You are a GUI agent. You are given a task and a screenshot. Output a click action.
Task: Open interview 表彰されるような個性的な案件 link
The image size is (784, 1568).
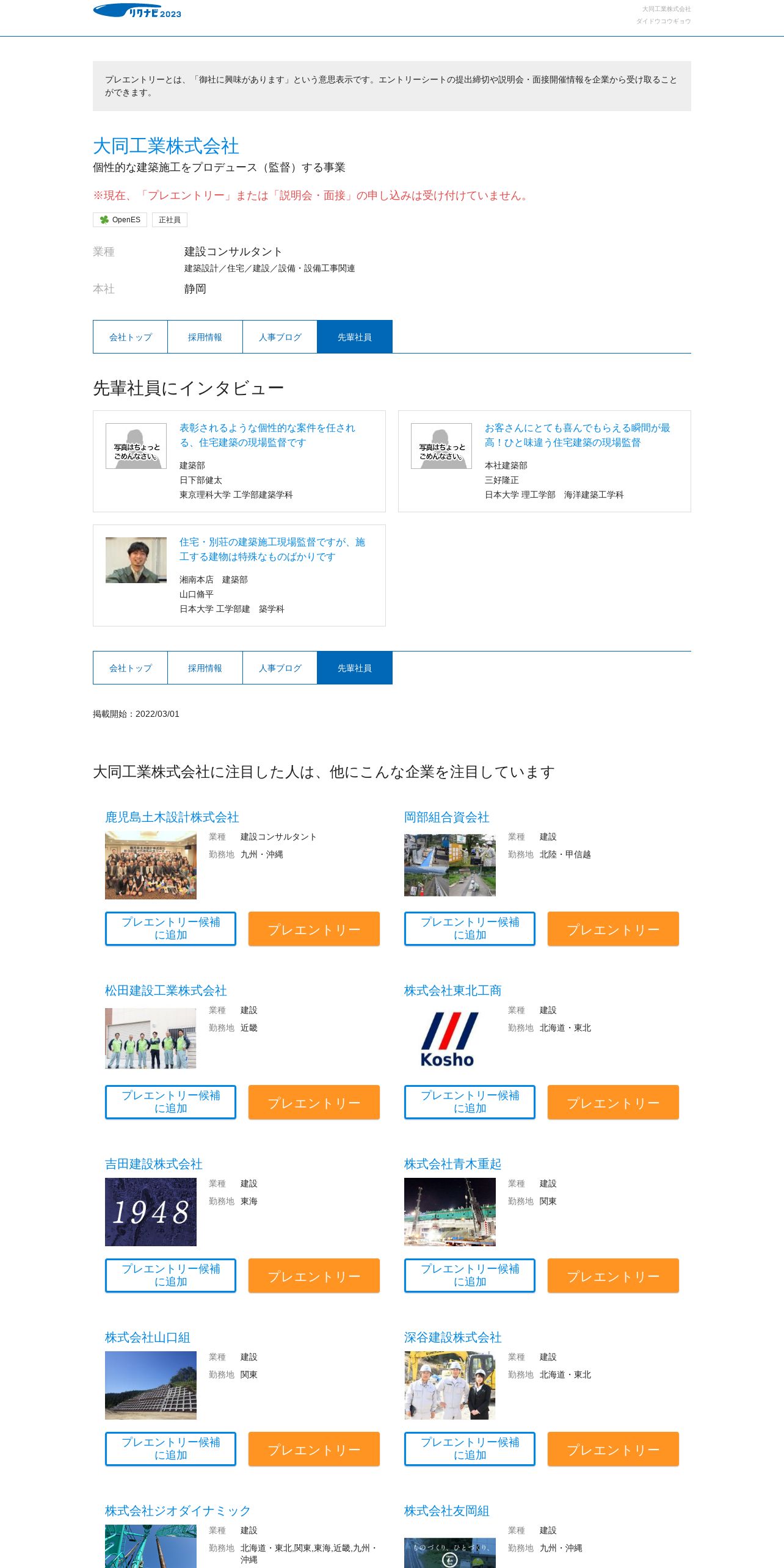coord(267,435)
